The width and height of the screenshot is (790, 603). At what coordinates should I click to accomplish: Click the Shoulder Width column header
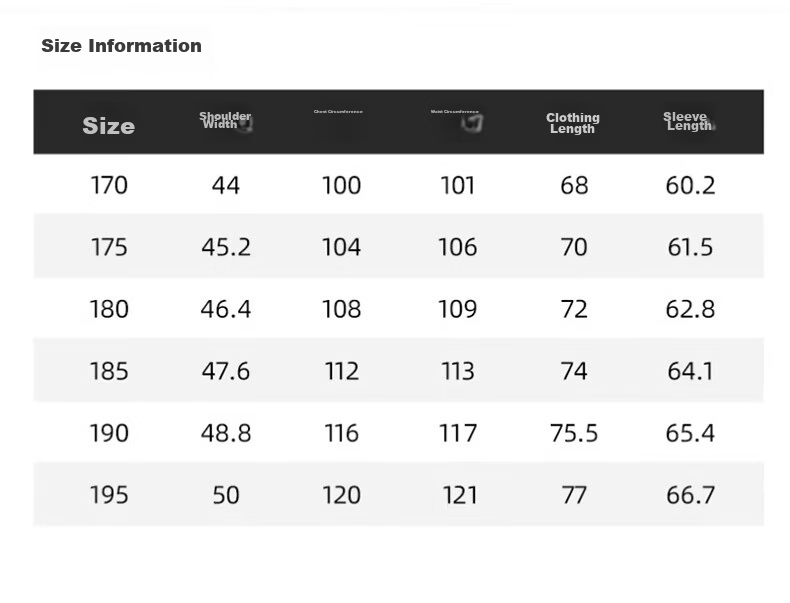point(225,120)
